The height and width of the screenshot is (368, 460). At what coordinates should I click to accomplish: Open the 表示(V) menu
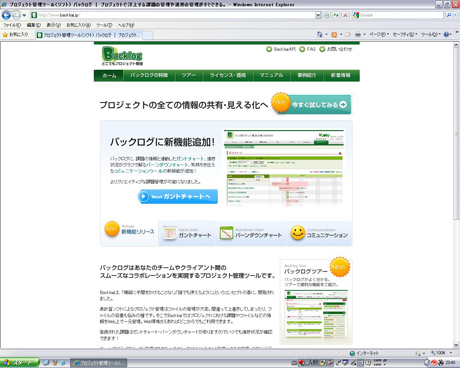(53, 25)
